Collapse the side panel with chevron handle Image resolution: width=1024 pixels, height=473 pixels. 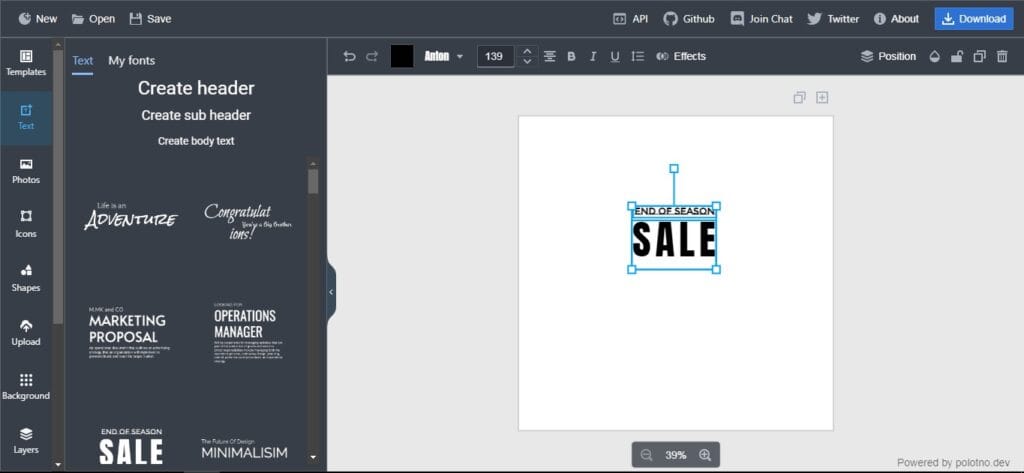click(331, 292)
